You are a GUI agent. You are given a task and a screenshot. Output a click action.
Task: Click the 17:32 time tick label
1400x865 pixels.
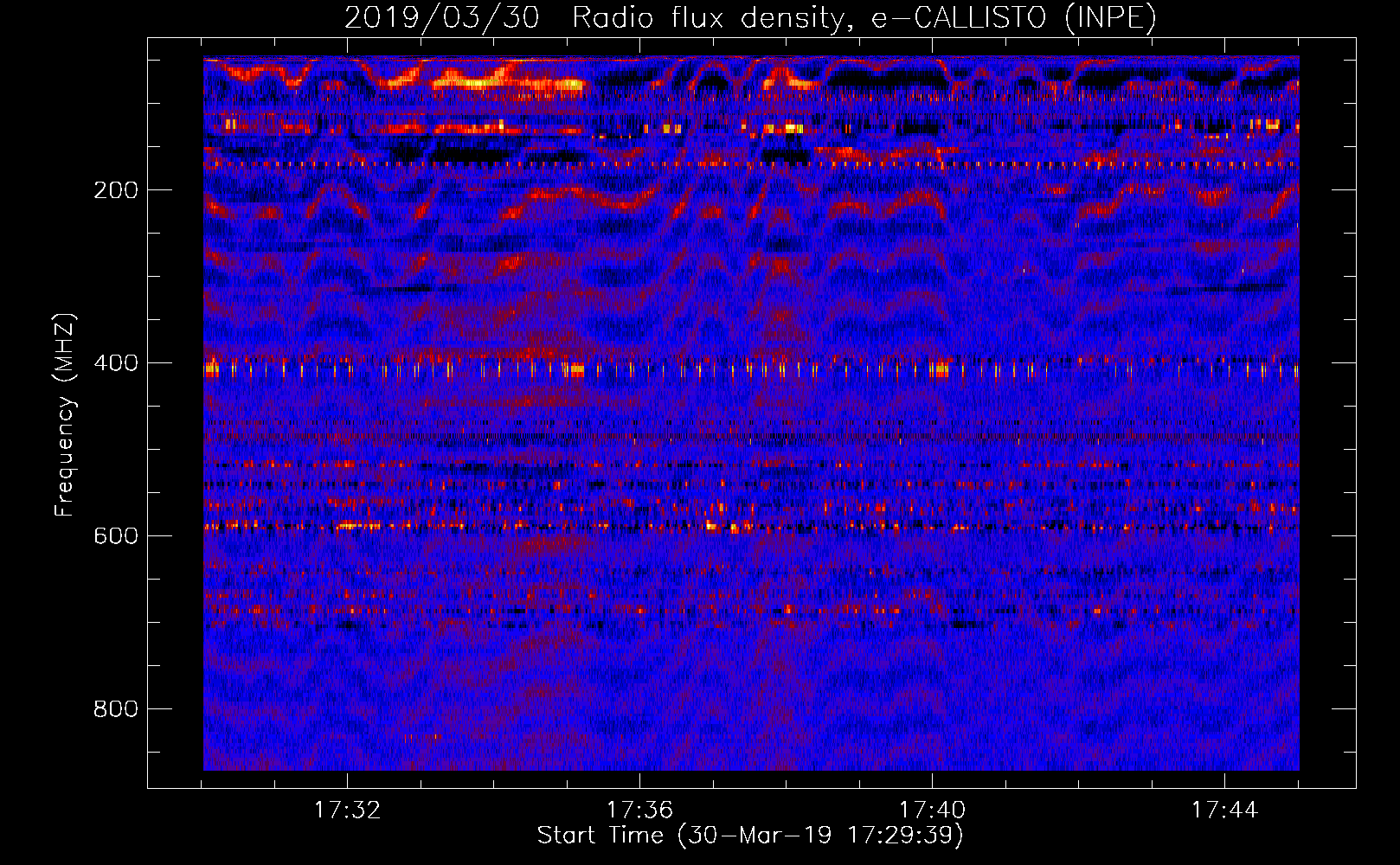[347, 811]
